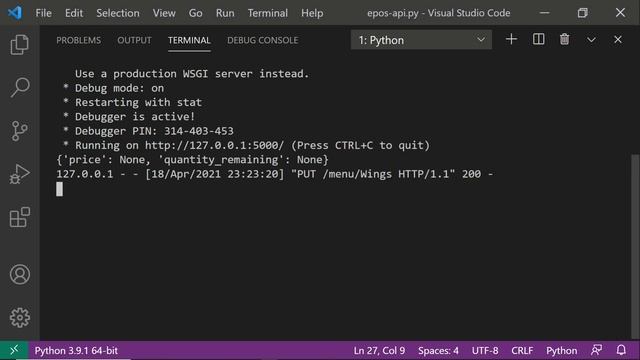
Task: Open the Help menu
Action: [312, 13]
